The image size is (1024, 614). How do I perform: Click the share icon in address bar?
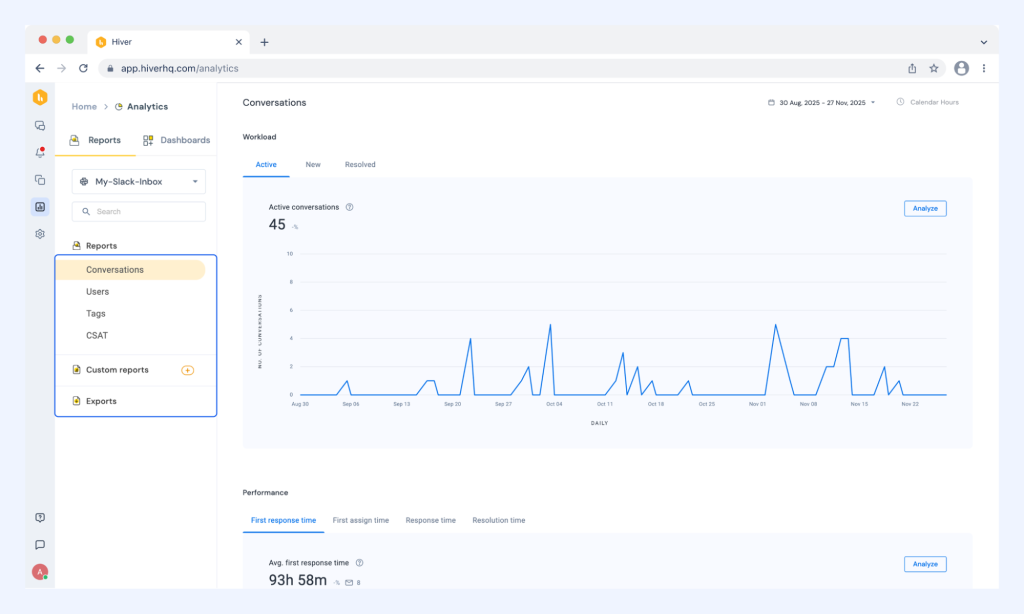912,68
